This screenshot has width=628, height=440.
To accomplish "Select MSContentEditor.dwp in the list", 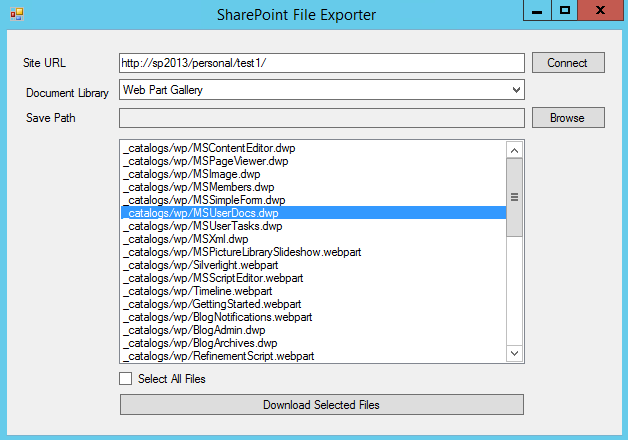I will (209, 148).
